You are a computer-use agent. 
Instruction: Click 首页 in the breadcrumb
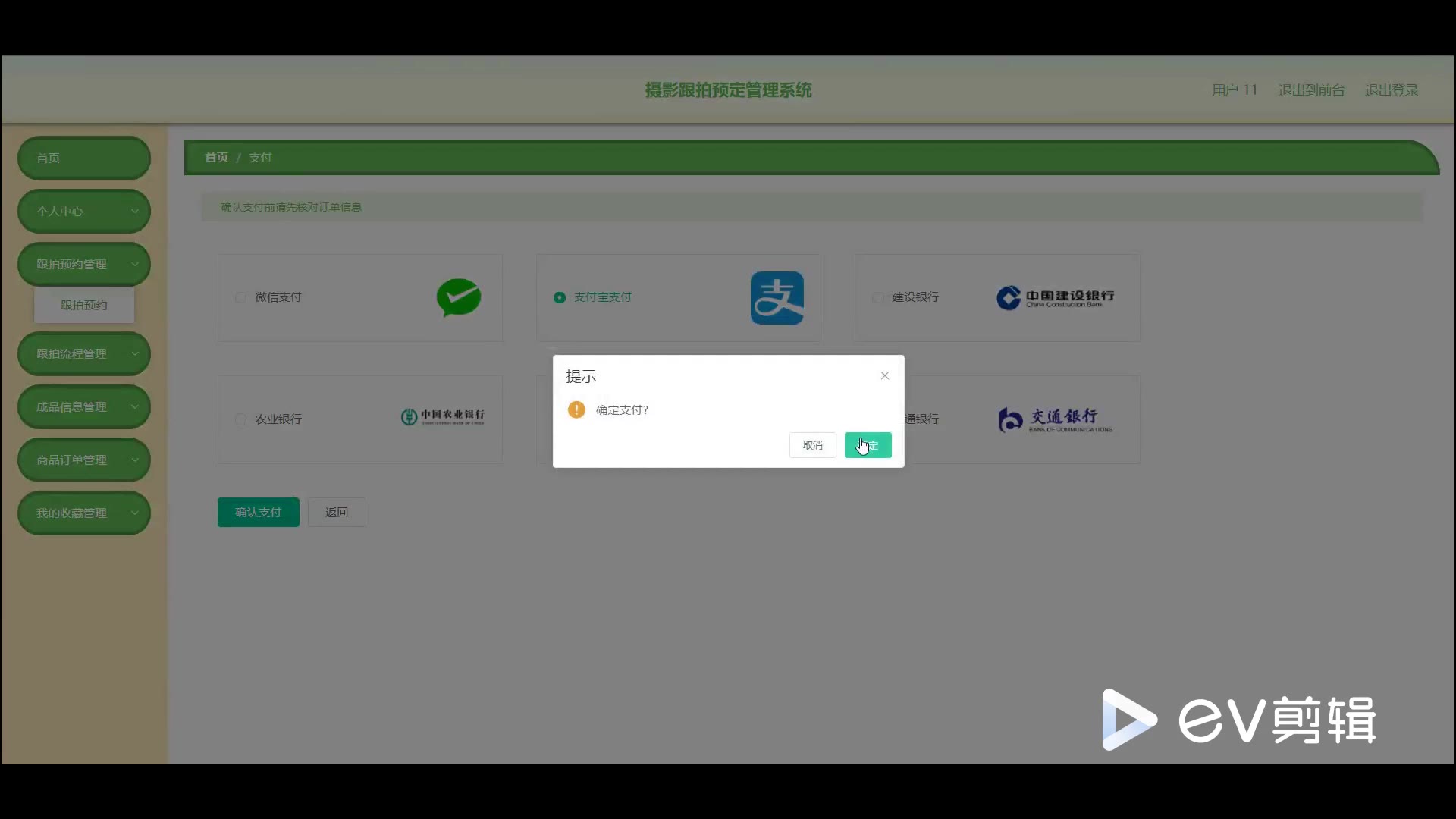[x=216, y=157]
